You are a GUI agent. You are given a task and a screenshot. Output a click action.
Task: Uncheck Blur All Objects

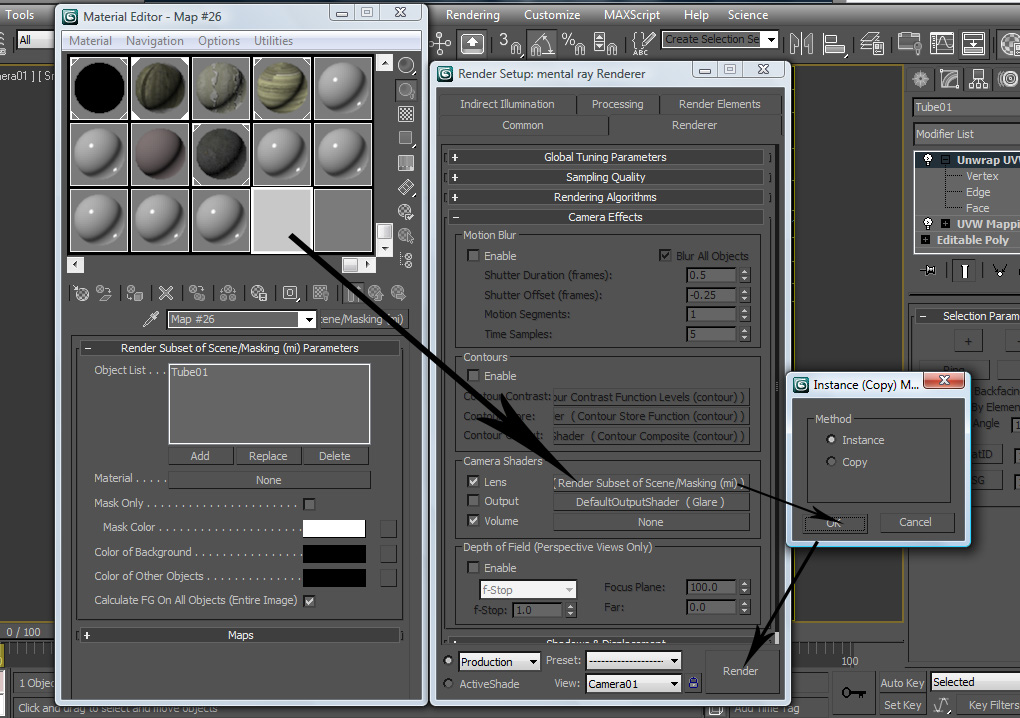pos(665,255)
